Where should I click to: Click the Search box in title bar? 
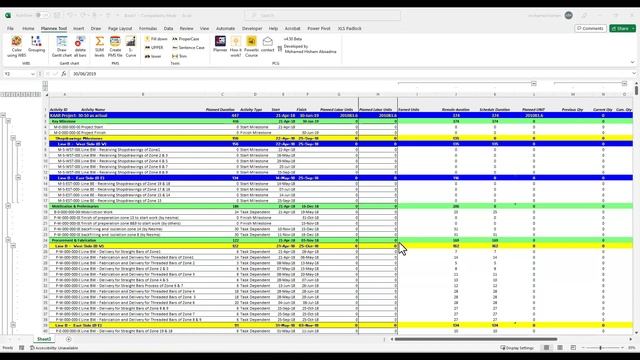pos(322,16)
